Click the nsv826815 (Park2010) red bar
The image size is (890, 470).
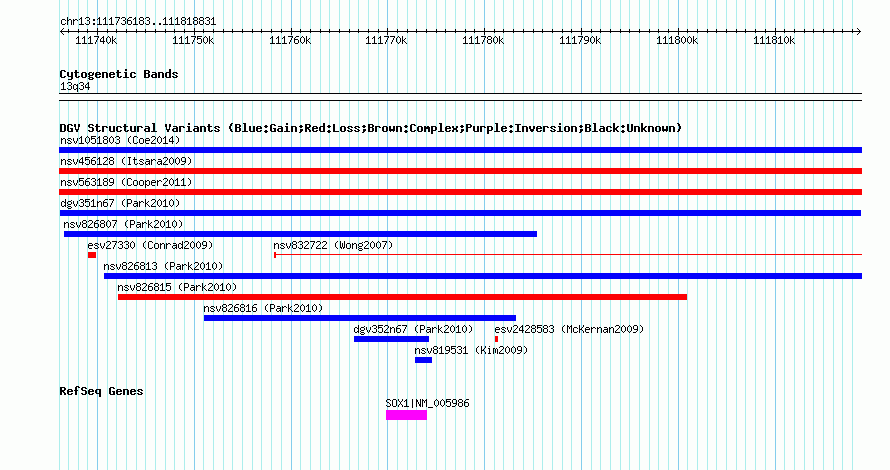(402, 297)
